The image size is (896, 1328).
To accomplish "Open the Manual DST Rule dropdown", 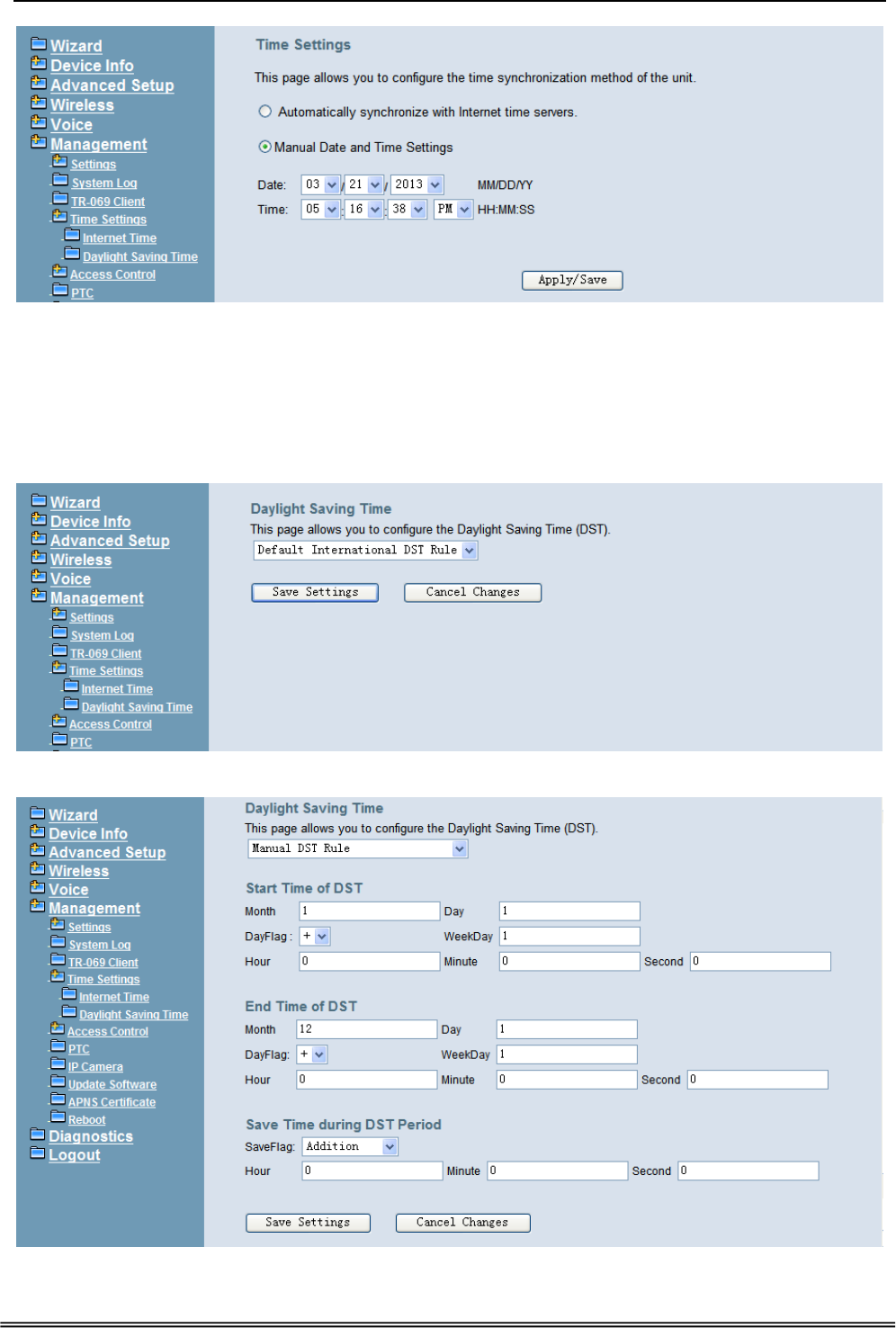I will (x=358, y=848).
